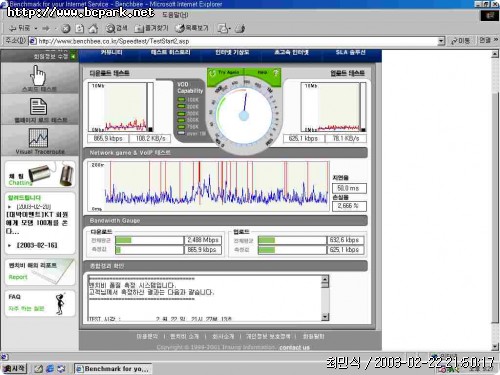Screen dimensions: 500x375
Task: Click the 2.666 % loss rate value
Action: tap(349, 206)
